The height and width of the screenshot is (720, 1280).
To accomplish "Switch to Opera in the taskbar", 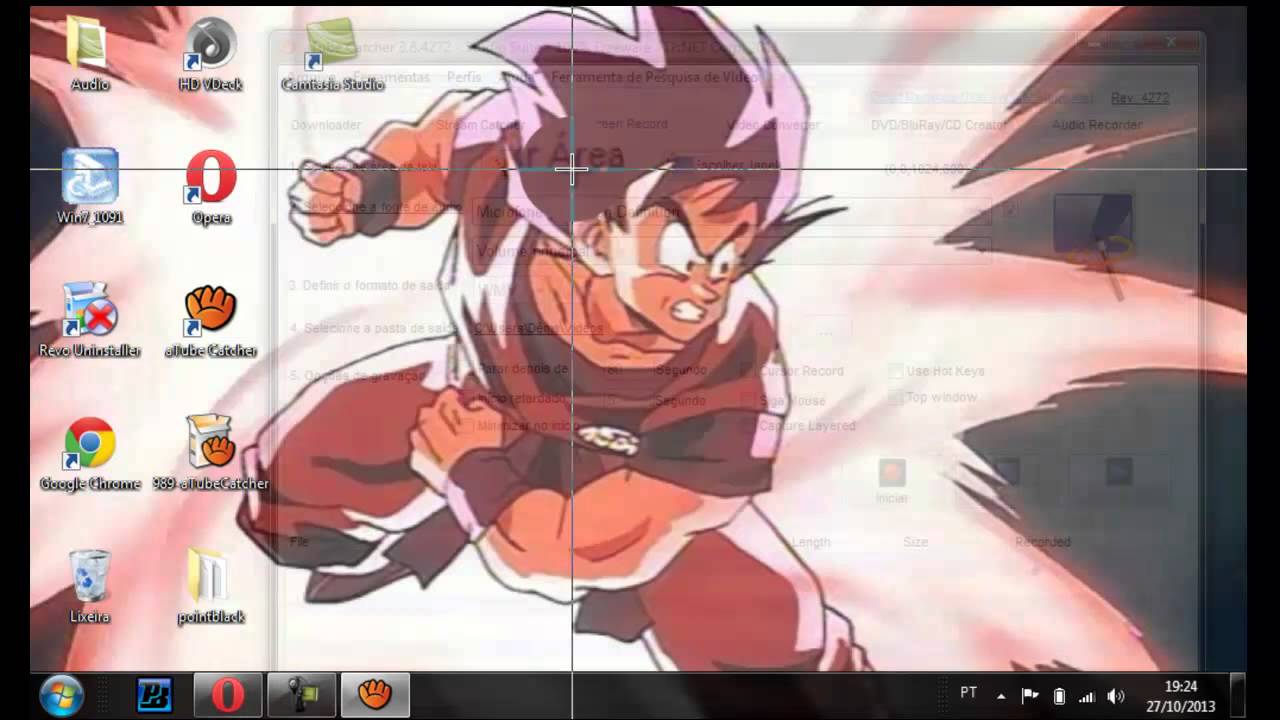I will click(227, 695).
